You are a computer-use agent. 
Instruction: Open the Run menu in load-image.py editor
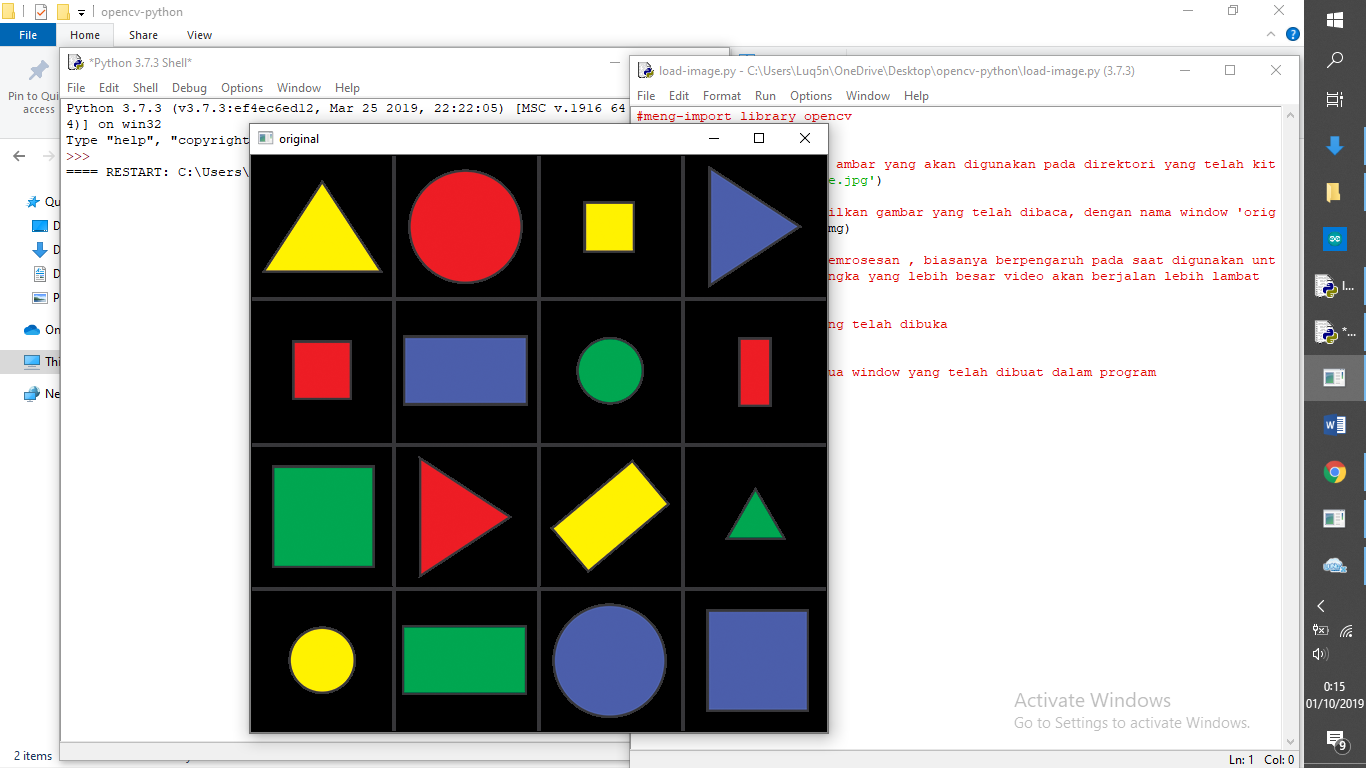pyautogui.click(x=765, y=96)
